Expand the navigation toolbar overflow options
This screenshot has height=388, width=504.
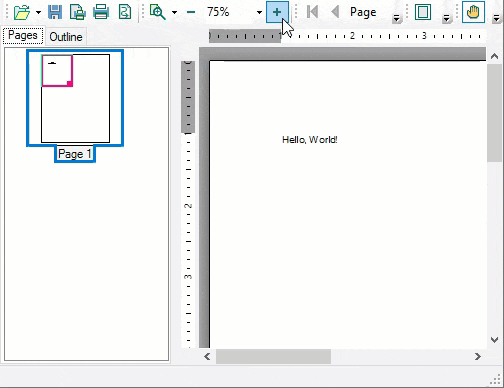(x=396, y=18)
